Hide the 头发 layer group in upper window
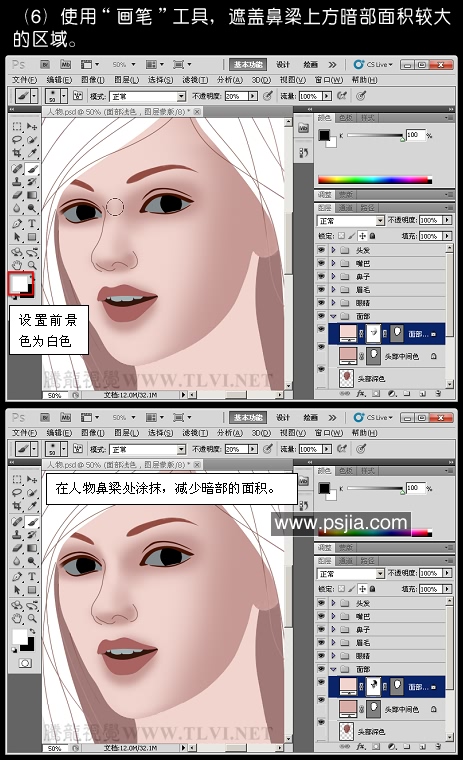This screenshot has width=463, height=760. (321, 250)
